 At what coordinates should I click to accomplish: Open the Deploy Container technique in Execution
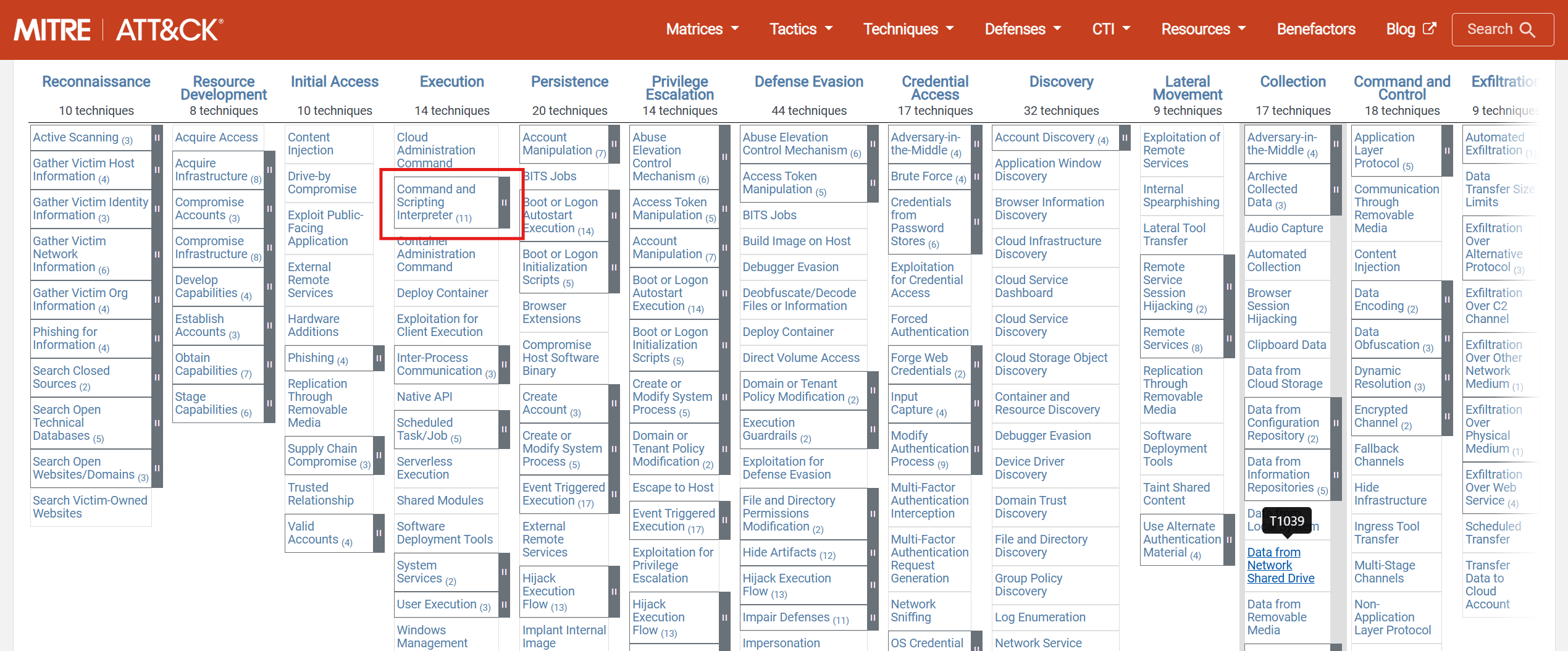[x=442, y=293]
